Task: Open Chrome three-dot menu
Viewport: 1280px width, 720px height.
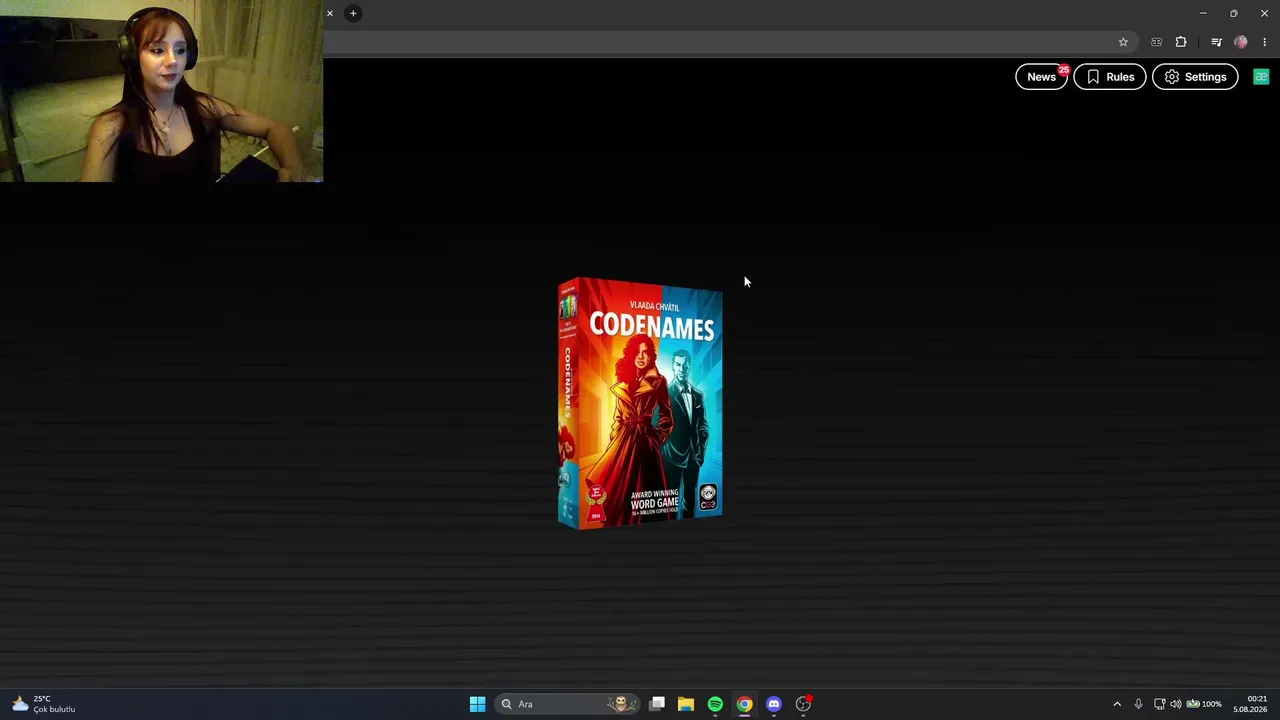Action: click(x=1264, y=42)
